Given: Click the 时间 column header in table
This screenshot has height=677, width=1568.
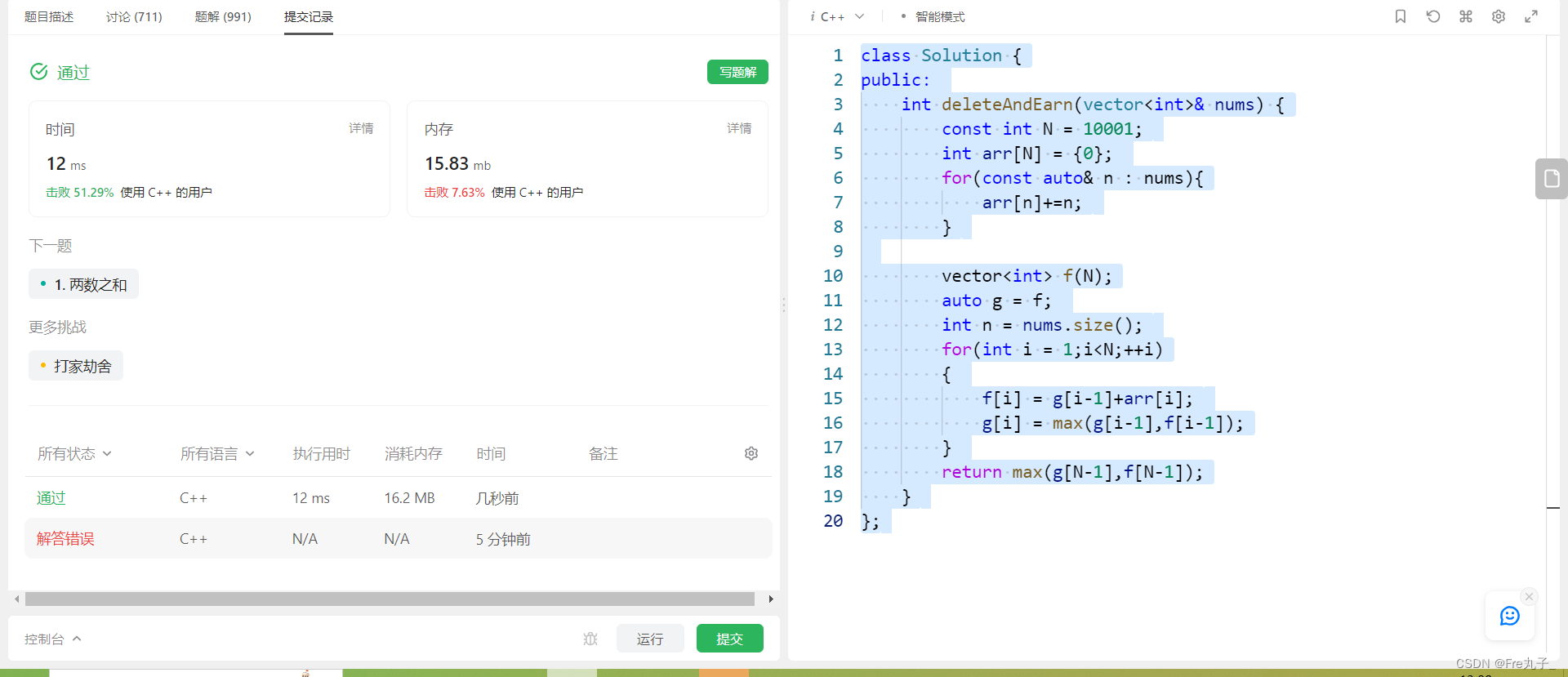Looking at the screenshot, I should 491,453.
